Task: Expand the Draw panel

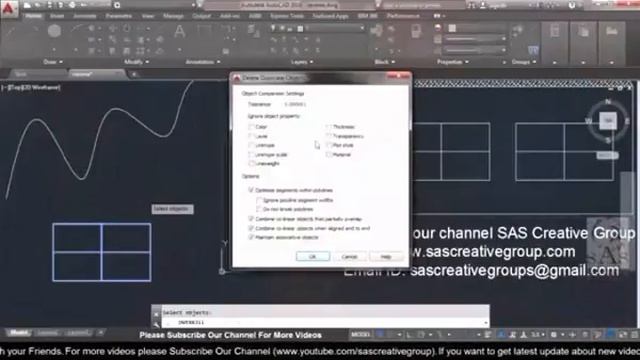Action: (x=53, y=62)
